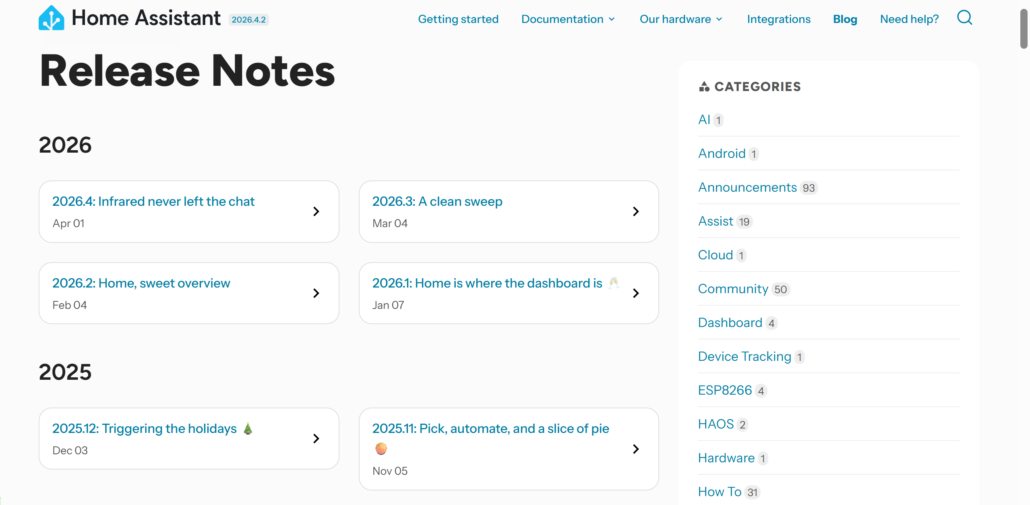The image size is (1030, 505).
Task: Click arrow icon on 2026.2 Home, sweet overview card
Action: tap(316, 293)
